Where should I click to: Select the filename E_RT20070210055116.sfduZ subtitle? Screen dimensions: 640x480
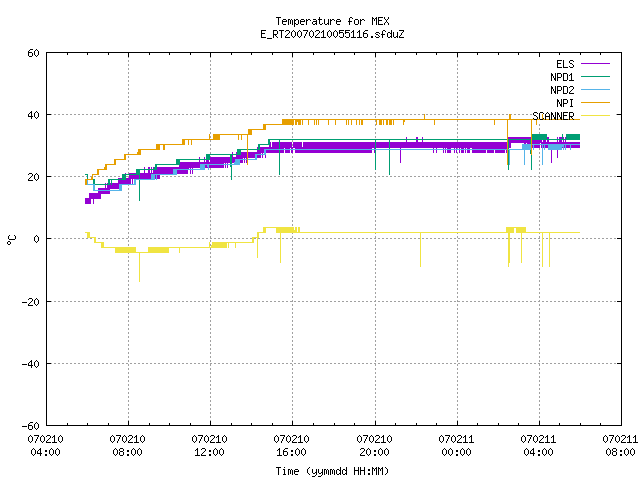(x=332, y=34)
